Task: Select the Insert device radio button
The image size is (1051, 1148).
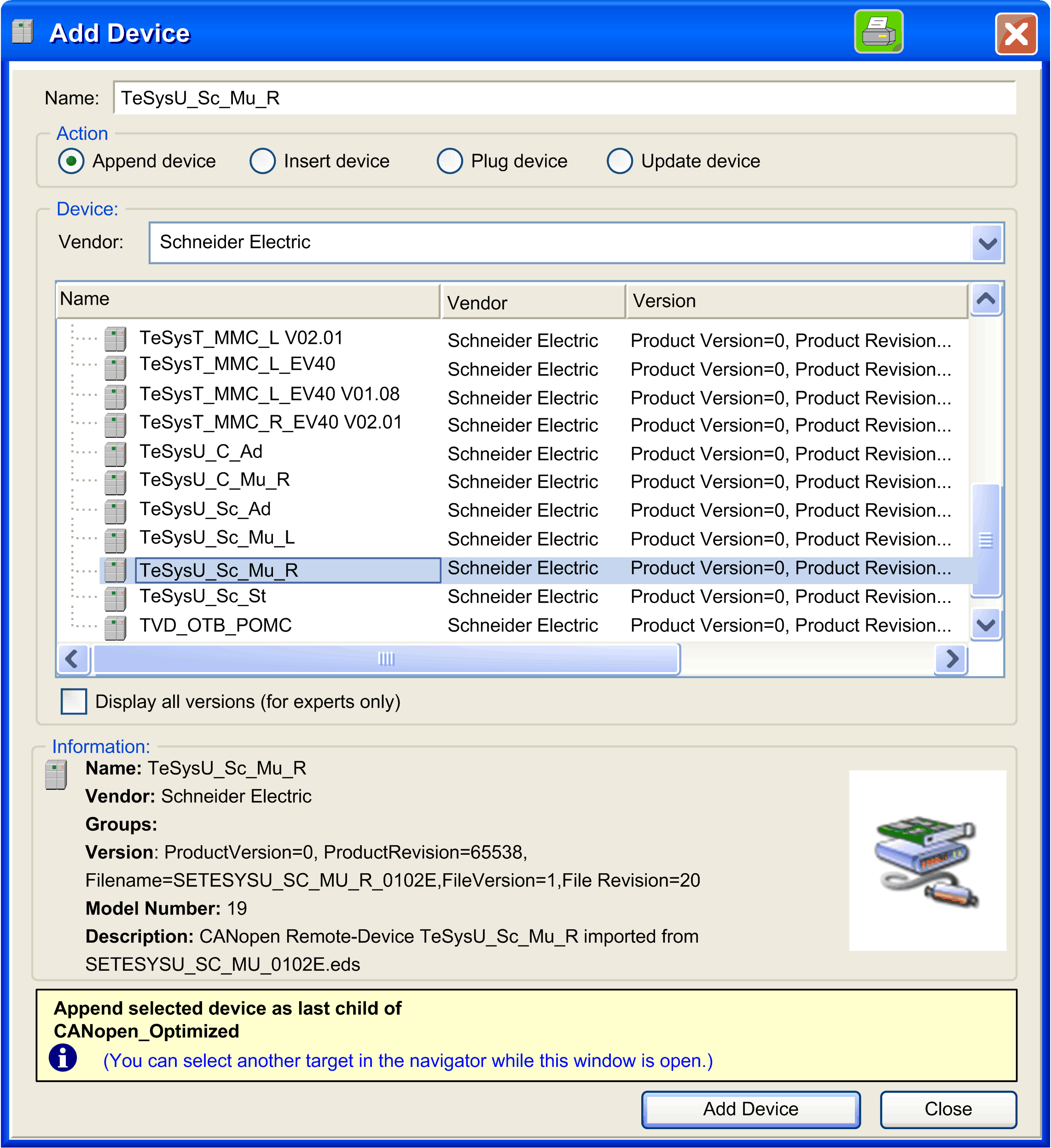Action: [262, 161]
